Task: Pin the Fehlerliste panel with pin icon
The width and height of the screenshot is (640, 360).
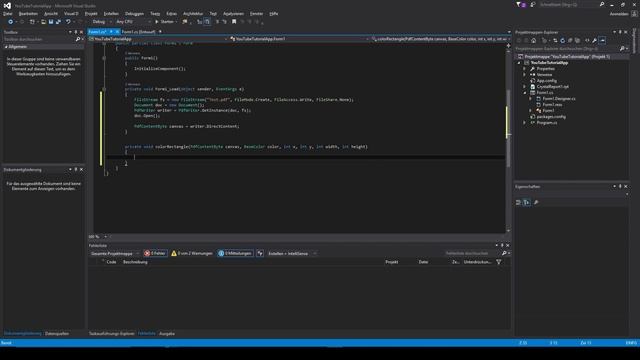Action: pos(502,245)
